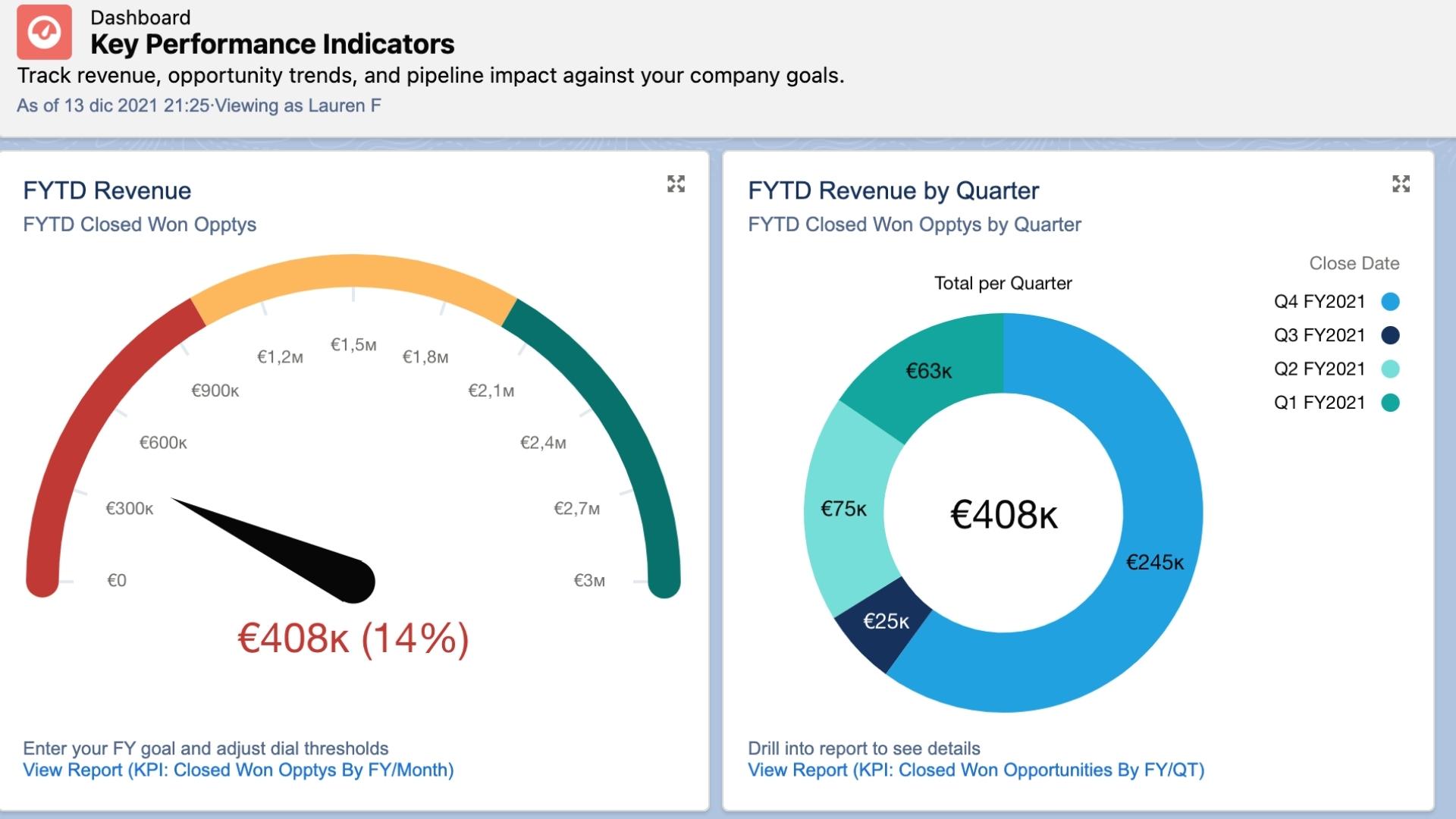Expand details for the €245k donut segment
The width and height of the screenshot is (1456, 819).
(1156, 563)
